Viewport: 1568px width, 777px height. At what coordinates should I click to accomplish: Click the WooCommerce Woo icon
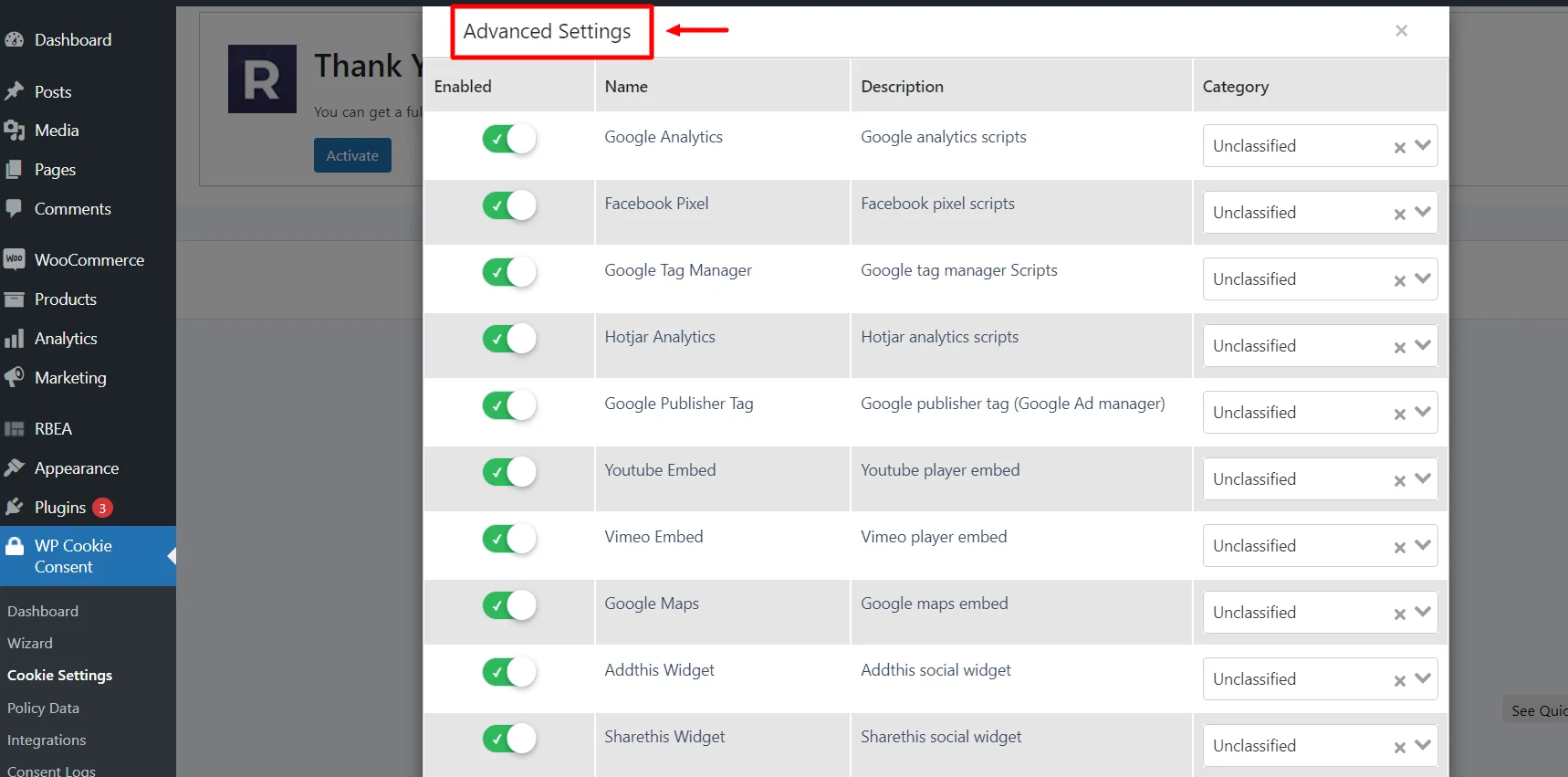tap(14, 259)
